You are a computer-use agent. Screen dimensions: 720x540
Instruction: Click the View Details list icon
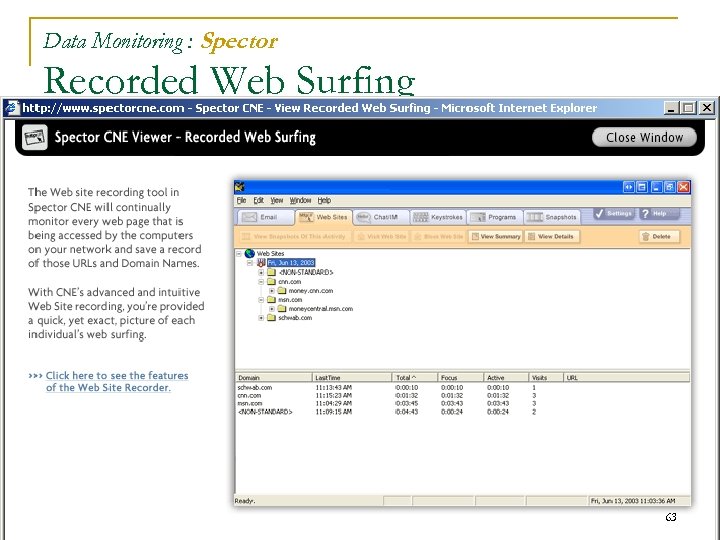532,236
